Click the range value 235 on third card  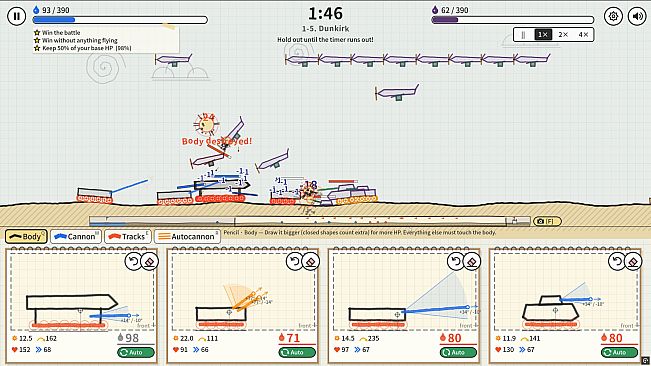pyautogui.click(x=373, y=338)
